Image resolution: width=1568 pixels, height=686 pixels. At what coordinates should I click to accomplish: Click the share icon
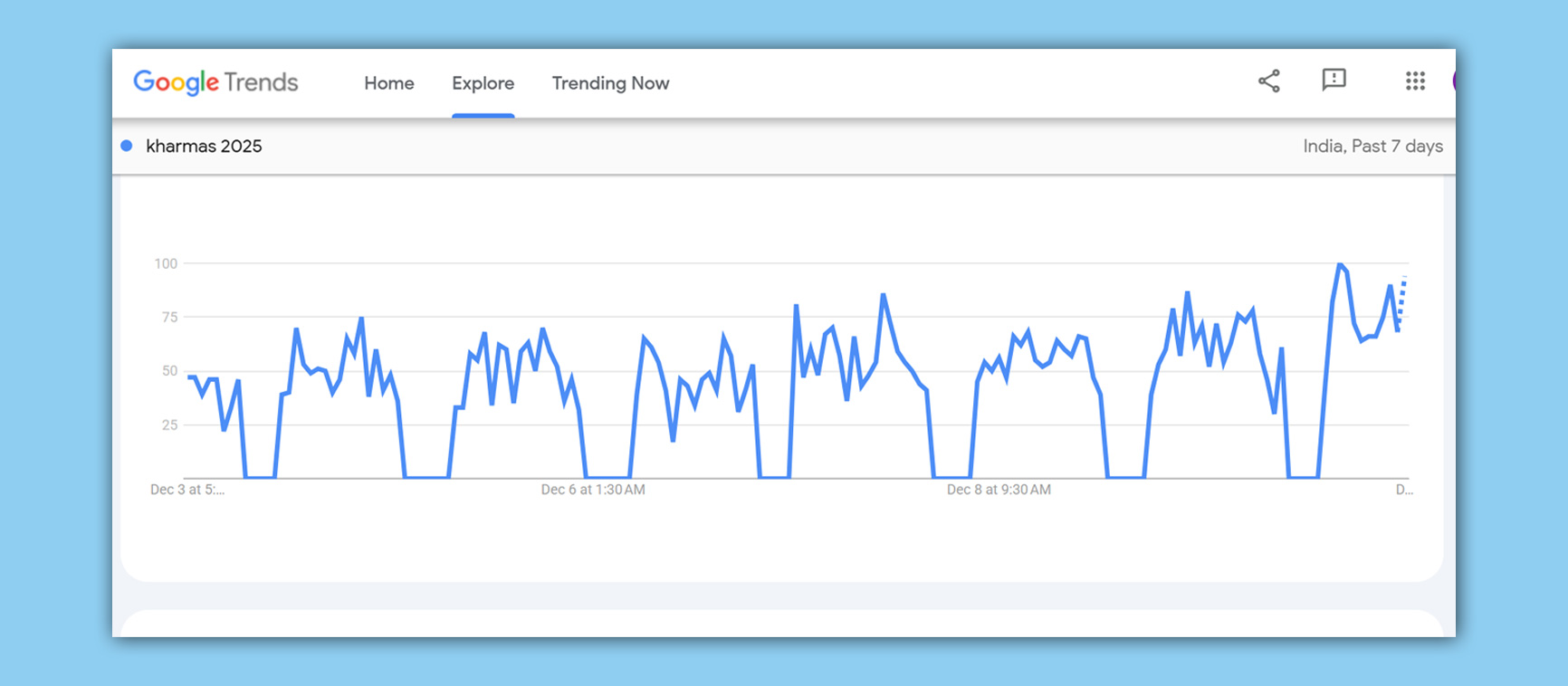[1269, 81]
